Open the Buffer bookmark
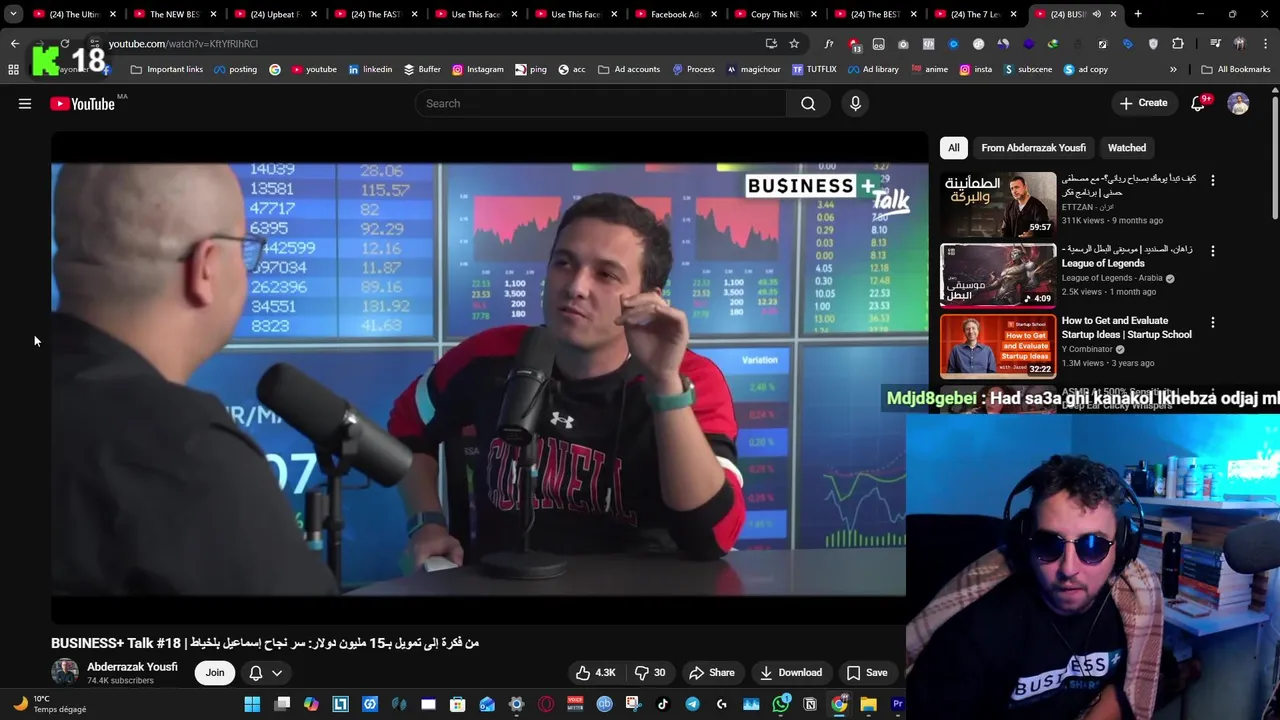Screen dimensions: 1280x720 point(422,69)
